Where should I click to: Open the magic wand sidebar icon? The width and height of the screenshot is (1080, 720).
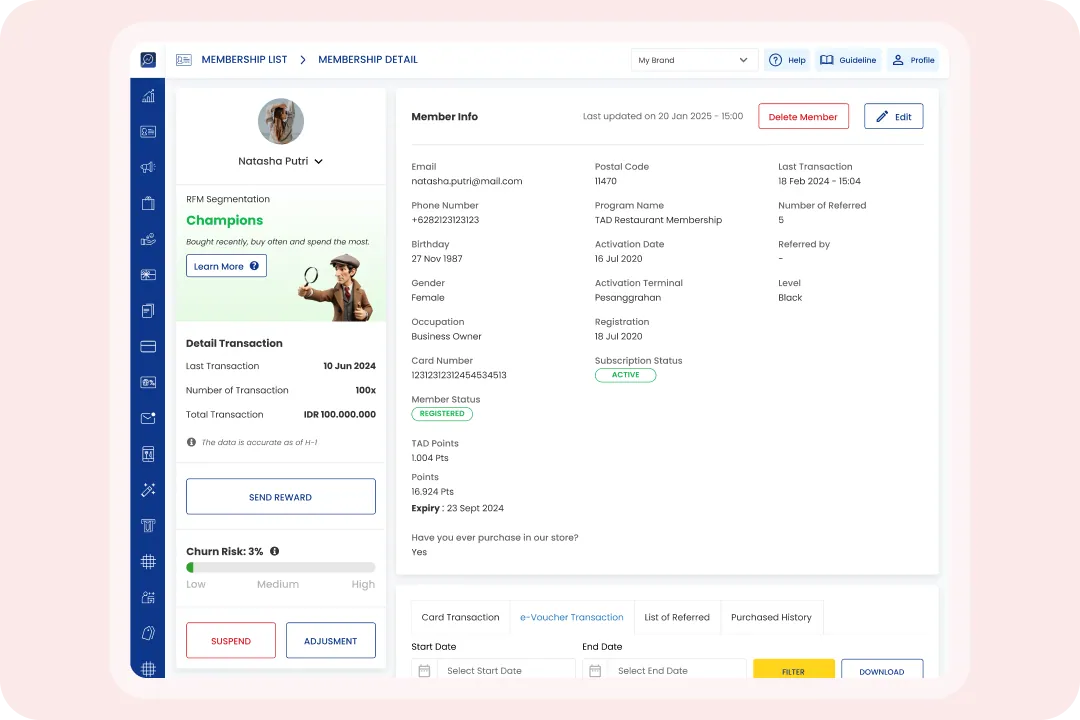(x=148, y=490)
